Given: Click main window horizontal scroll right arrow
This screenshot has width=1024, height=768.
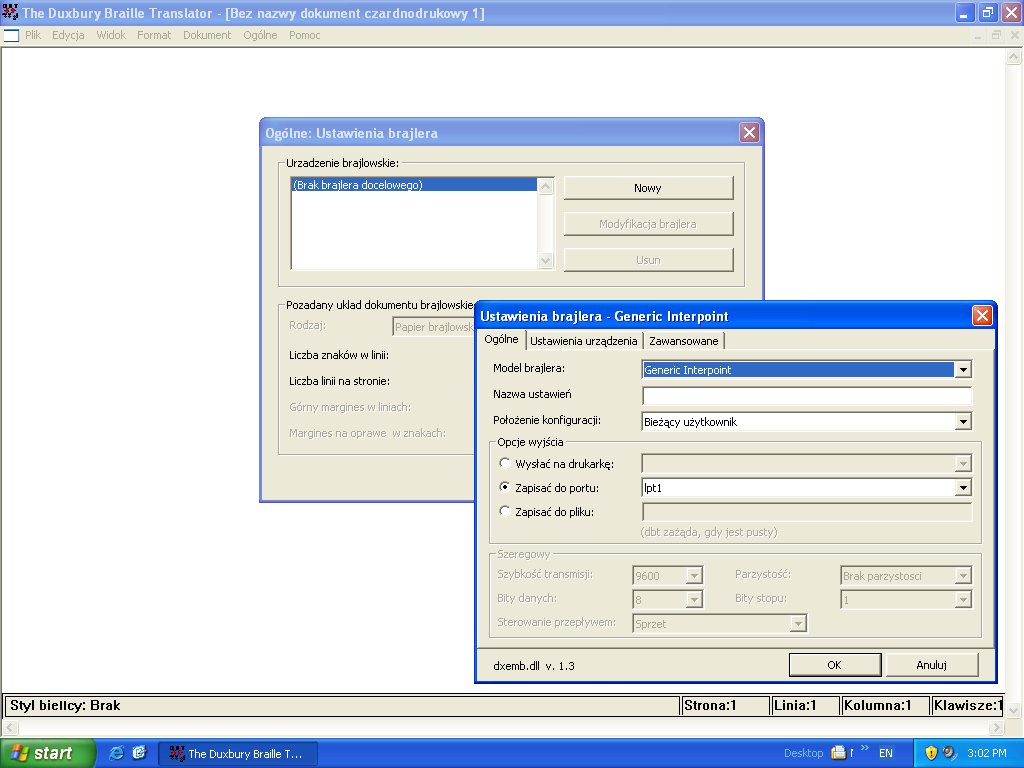Looking at the screenshot, I should coord(996,728).
